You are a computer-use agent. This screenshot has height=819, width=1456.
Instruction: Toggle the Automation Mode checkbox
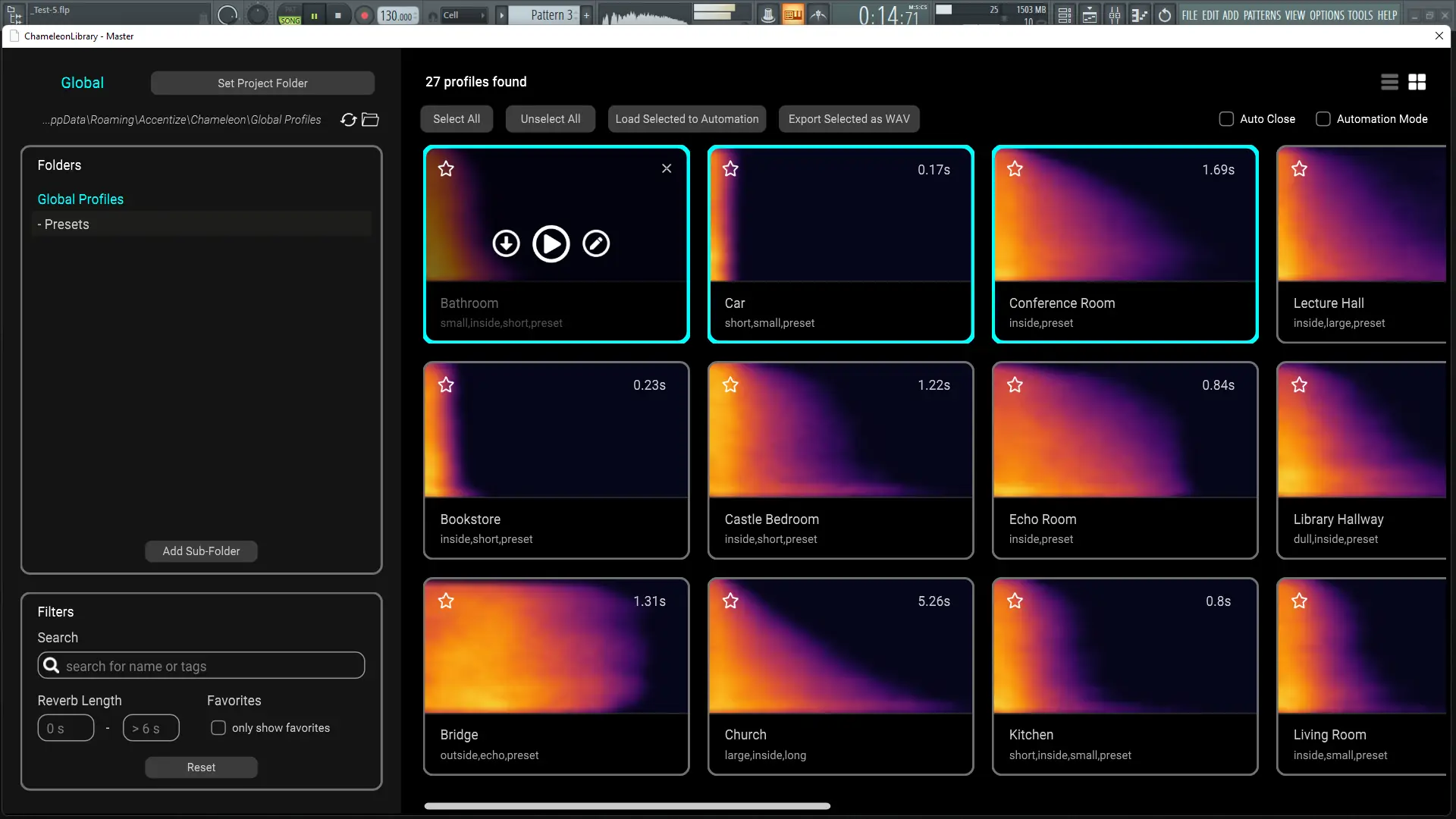(1323, 119)
